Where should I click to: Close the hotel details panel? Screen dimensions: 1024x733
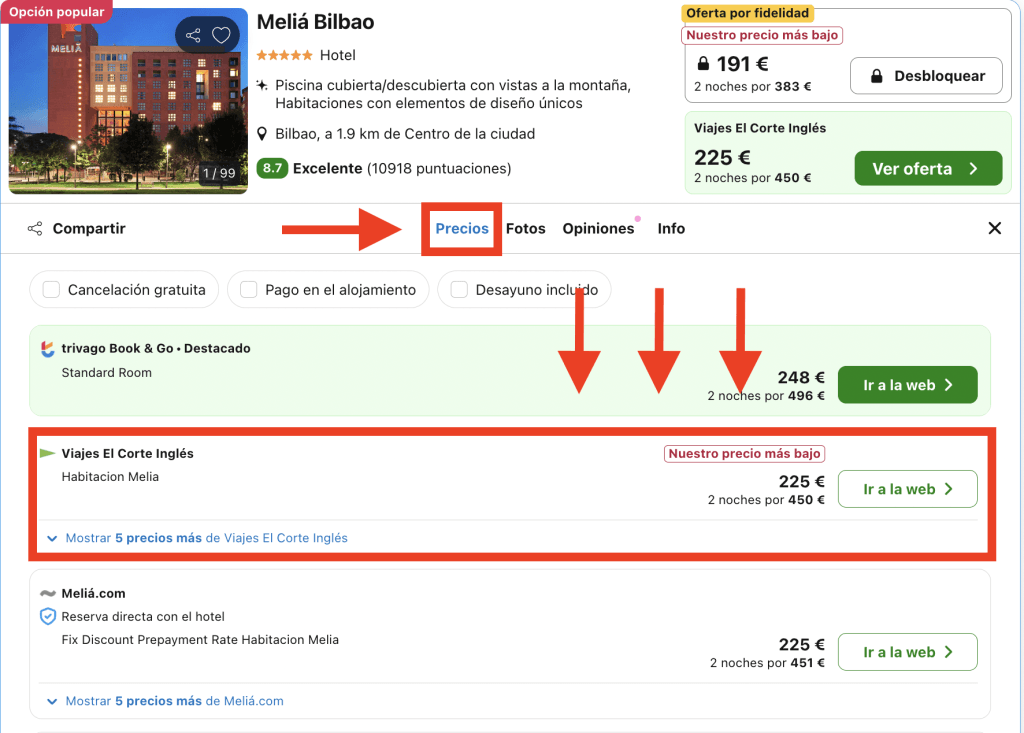pos(994,229)
